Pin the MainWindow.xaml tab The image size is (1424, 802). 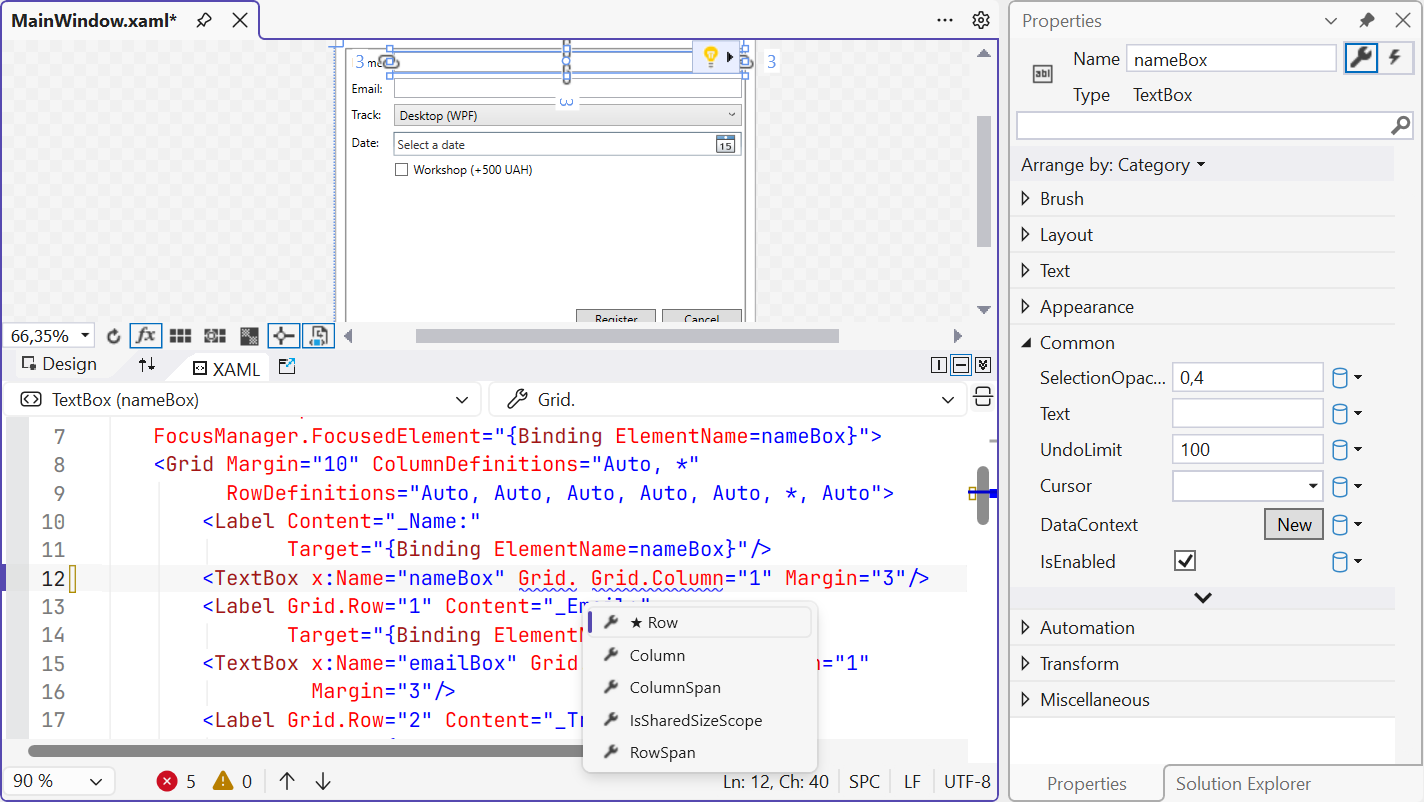click(x=204, y=20)
